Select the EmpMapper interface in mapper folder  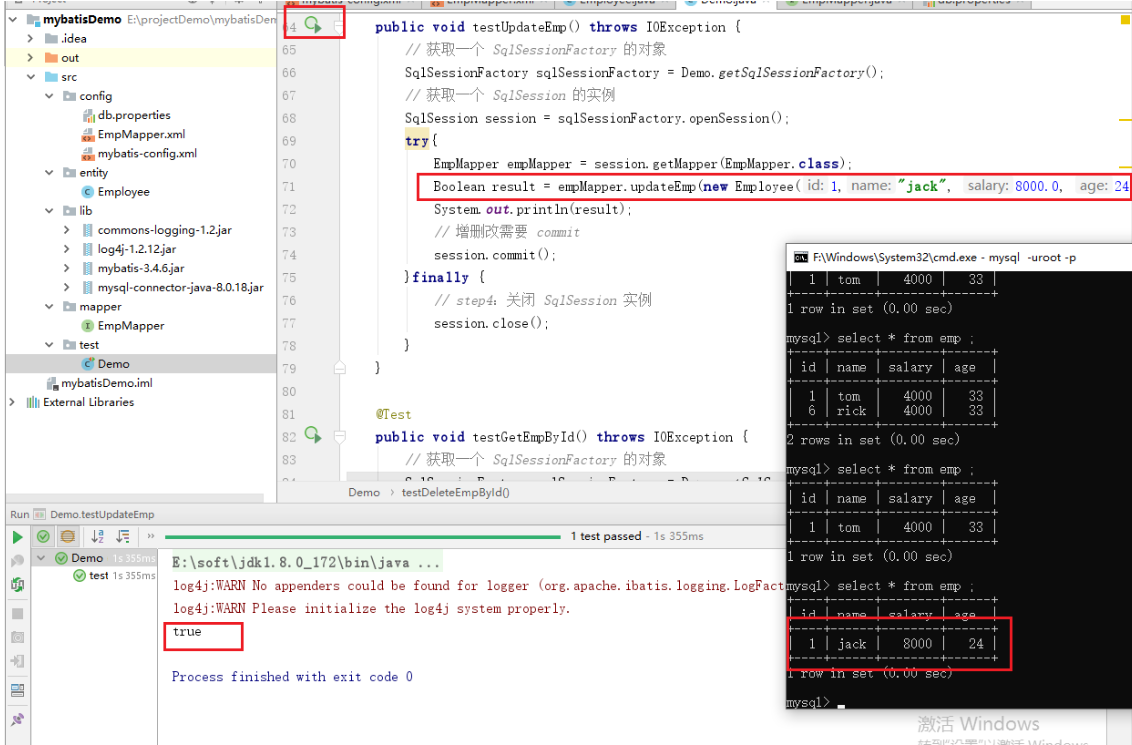tap(131, 326)
